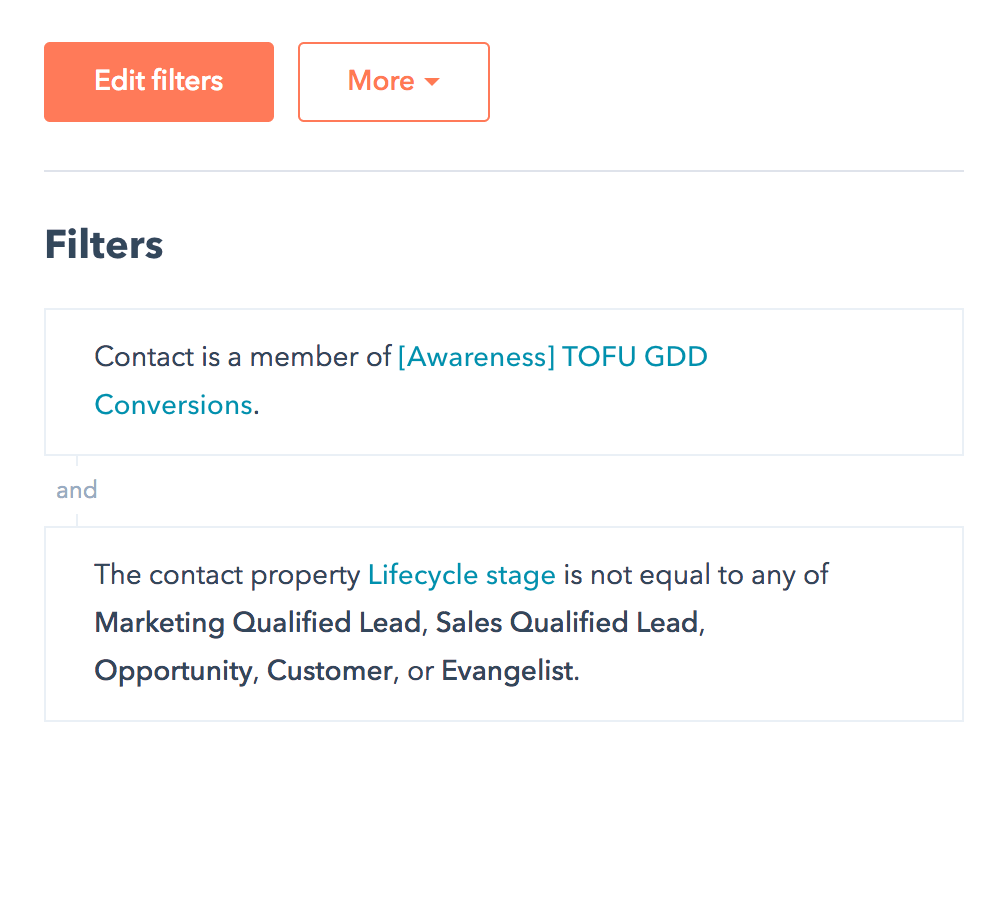Screen dimensions: 990x912
Task: Click Customer in the excluded stages list
Action: (x=329, y=670)
